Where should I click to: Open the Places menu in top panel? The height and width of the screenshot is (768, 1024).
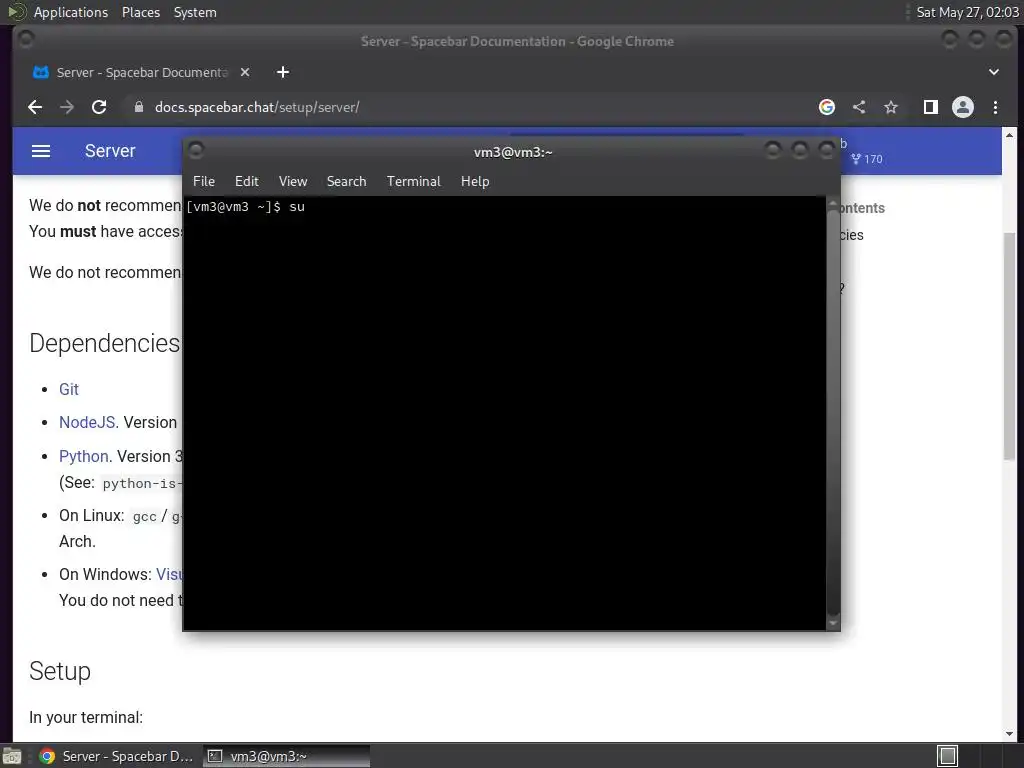[x=140, y=12]
